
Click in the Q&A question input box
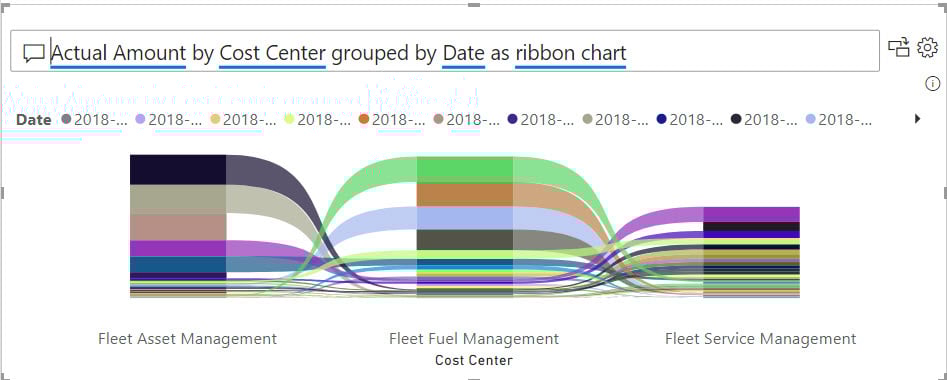coord(445,51)
